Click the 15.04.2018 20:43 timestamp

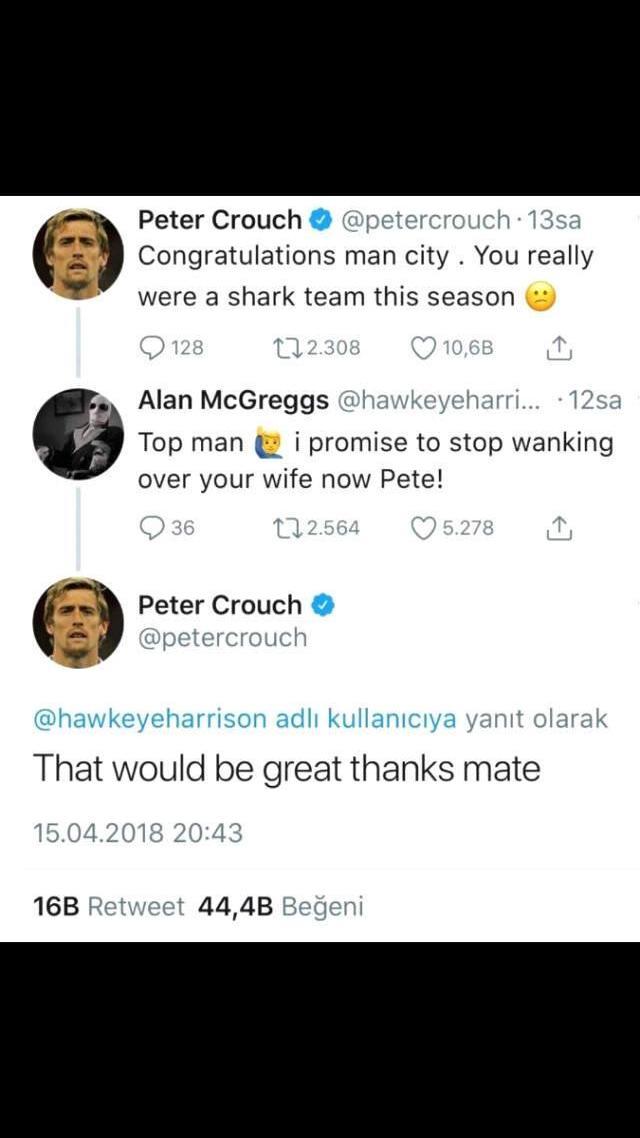pos(137,832)
